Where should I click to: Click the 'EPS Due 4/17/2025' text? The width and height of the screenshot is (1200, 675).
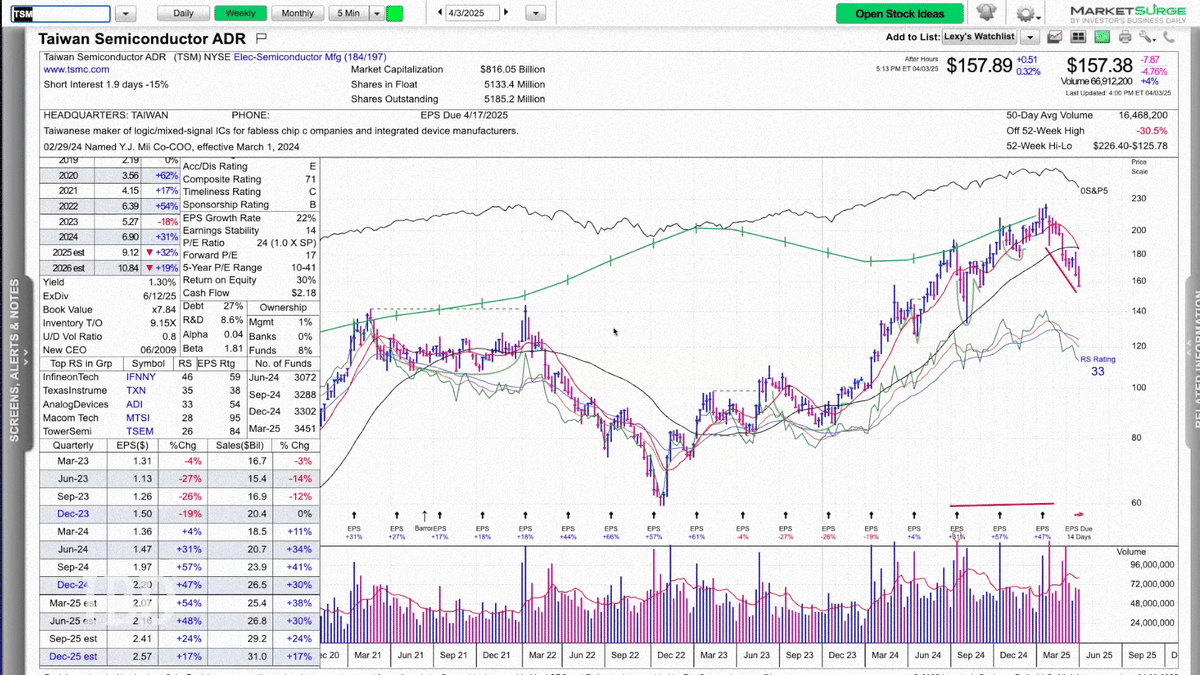pos(464,115)
